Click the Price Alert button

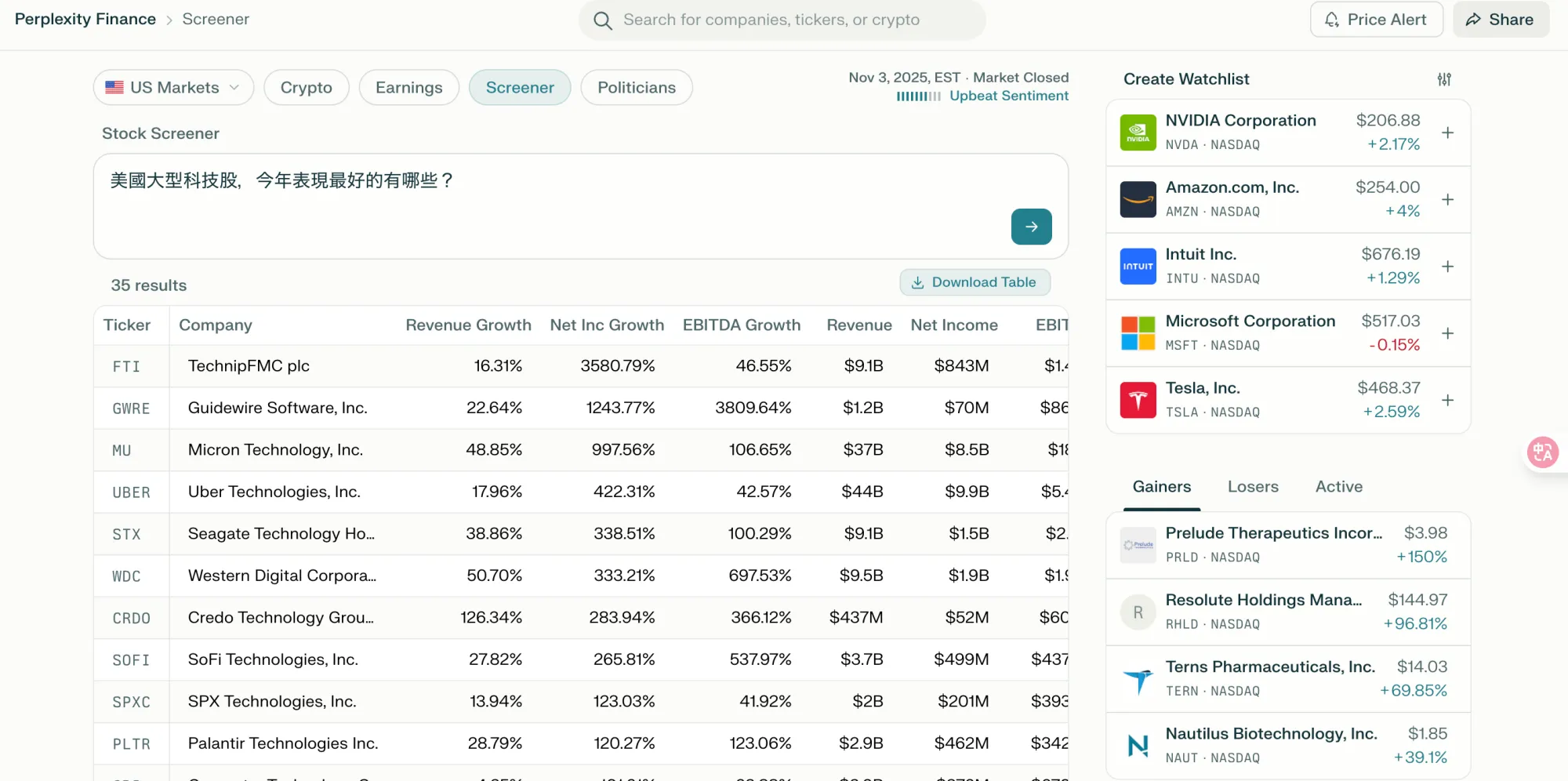[1376, 20]
